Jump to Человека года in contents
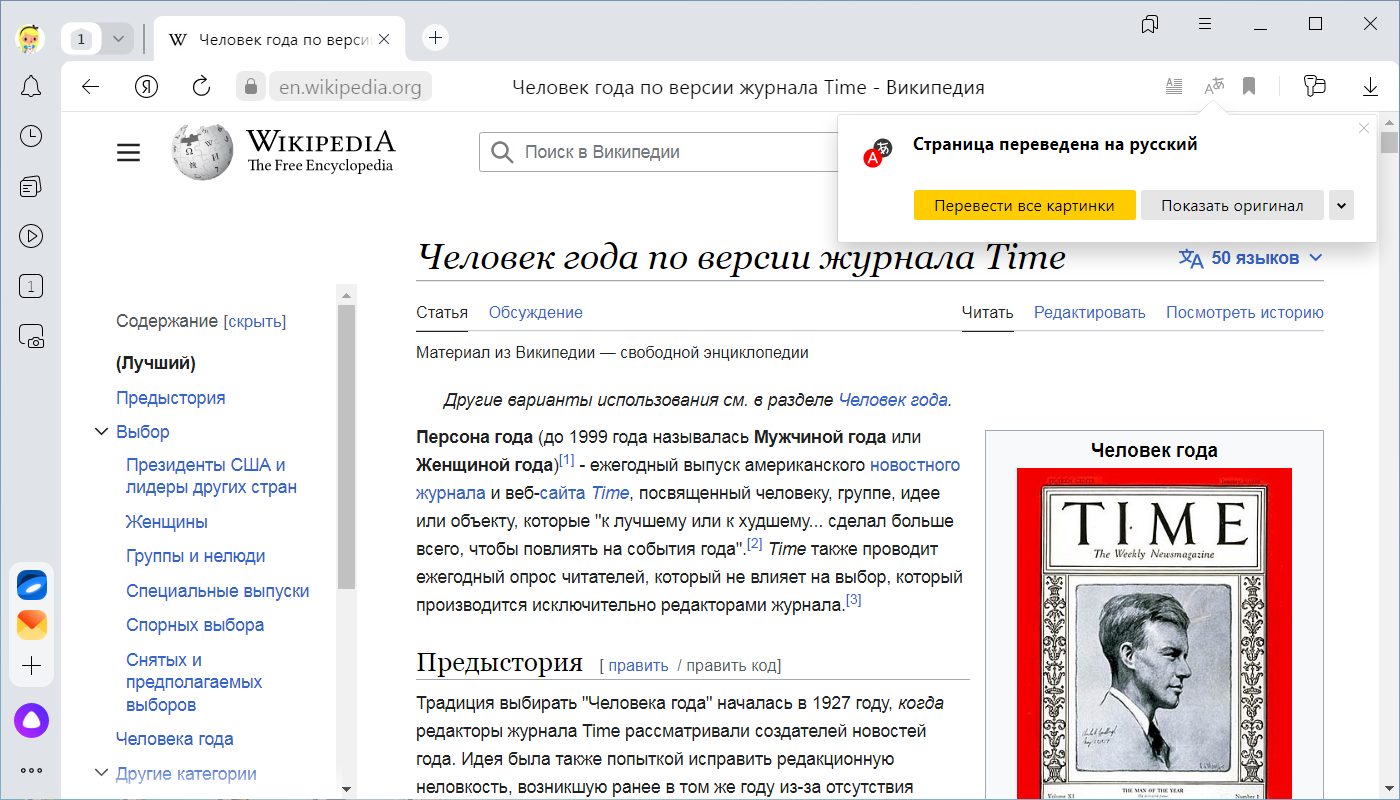The image size is (1400, 800). (174, 739)
